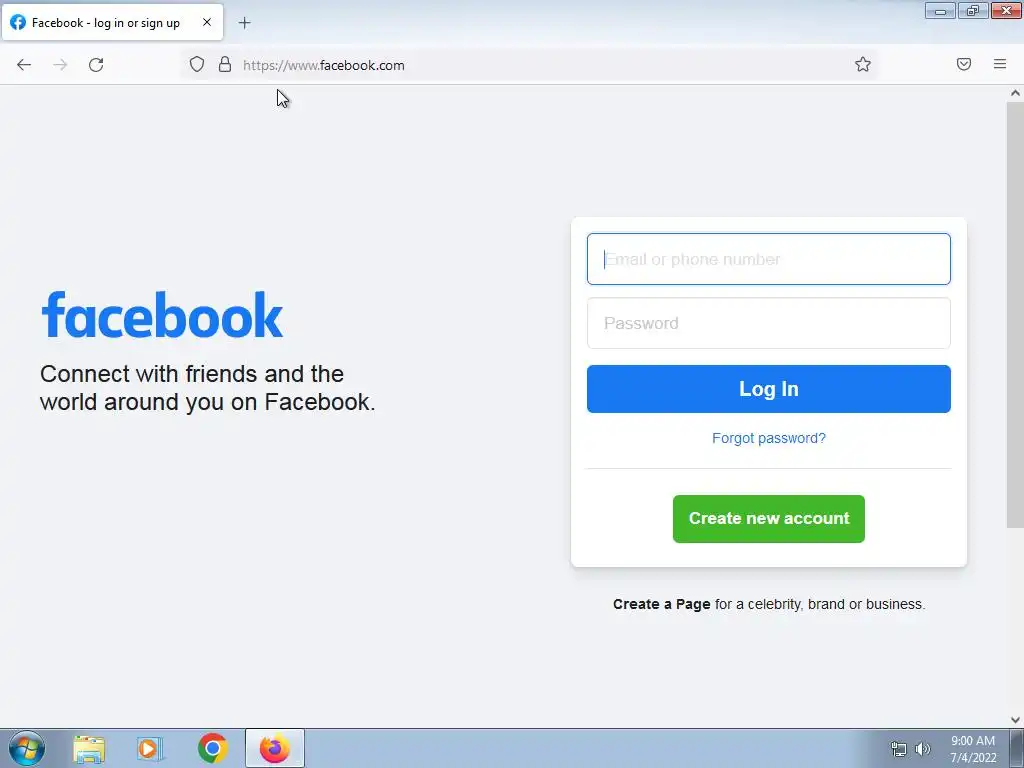Click the Show desktop button
1024x768 pixels.
pos(1017,748)
